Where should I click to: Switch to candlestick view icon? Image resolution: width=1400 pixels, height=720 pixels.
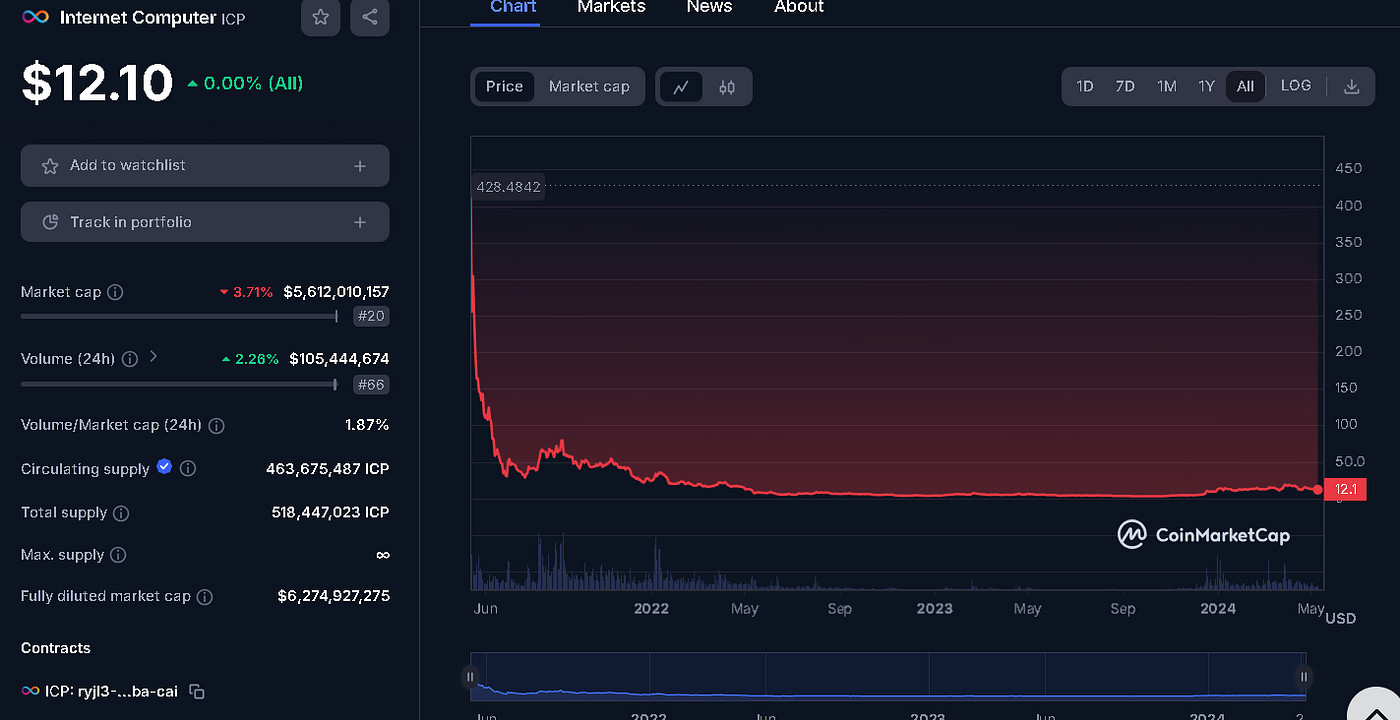(x=726, y=86)
